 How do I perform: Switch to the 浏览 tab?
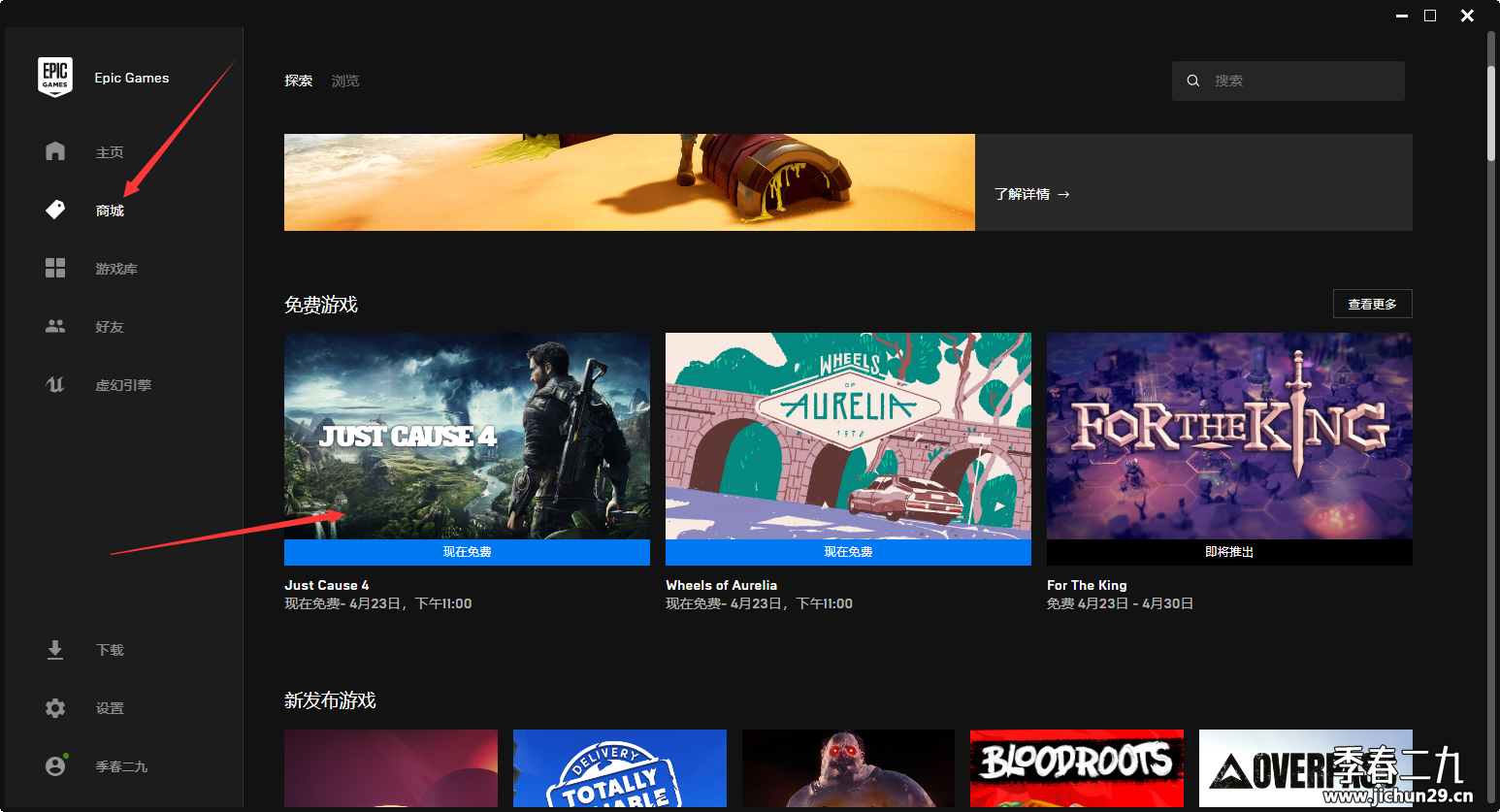tap(345, 81)
